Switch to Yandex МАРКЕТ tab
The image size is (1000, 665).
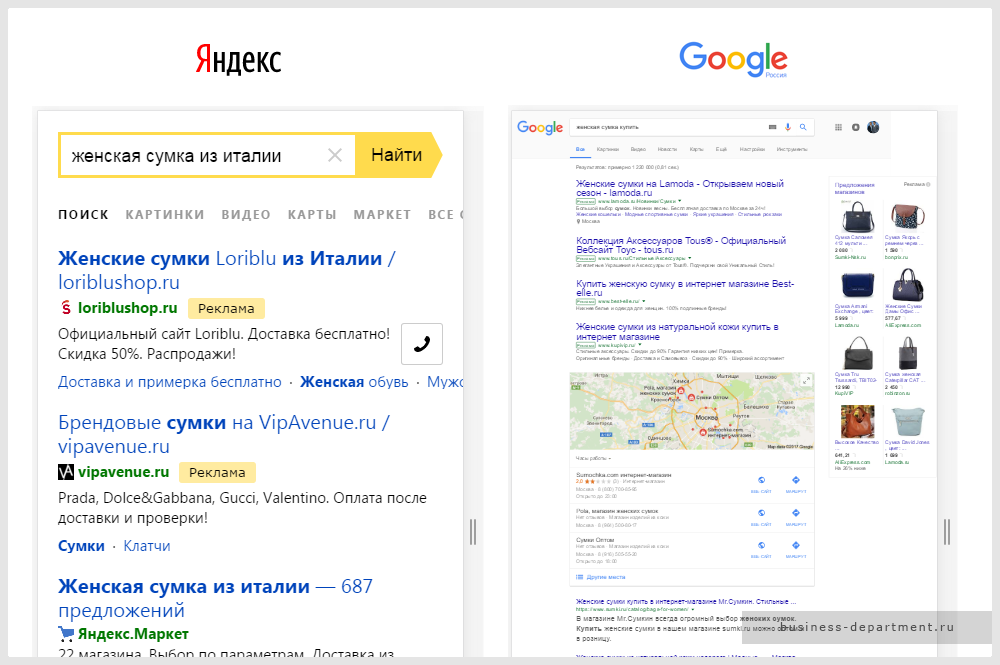[383, 215]
